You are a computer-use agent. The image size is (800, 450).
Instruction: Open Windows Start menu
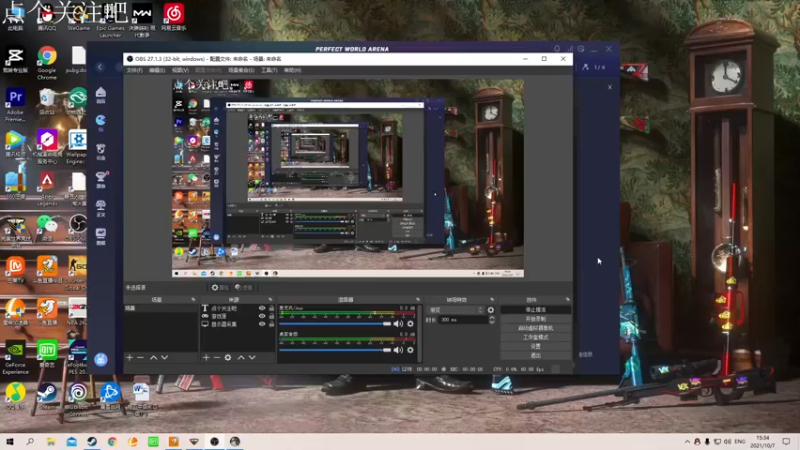(x=10, y=441)
